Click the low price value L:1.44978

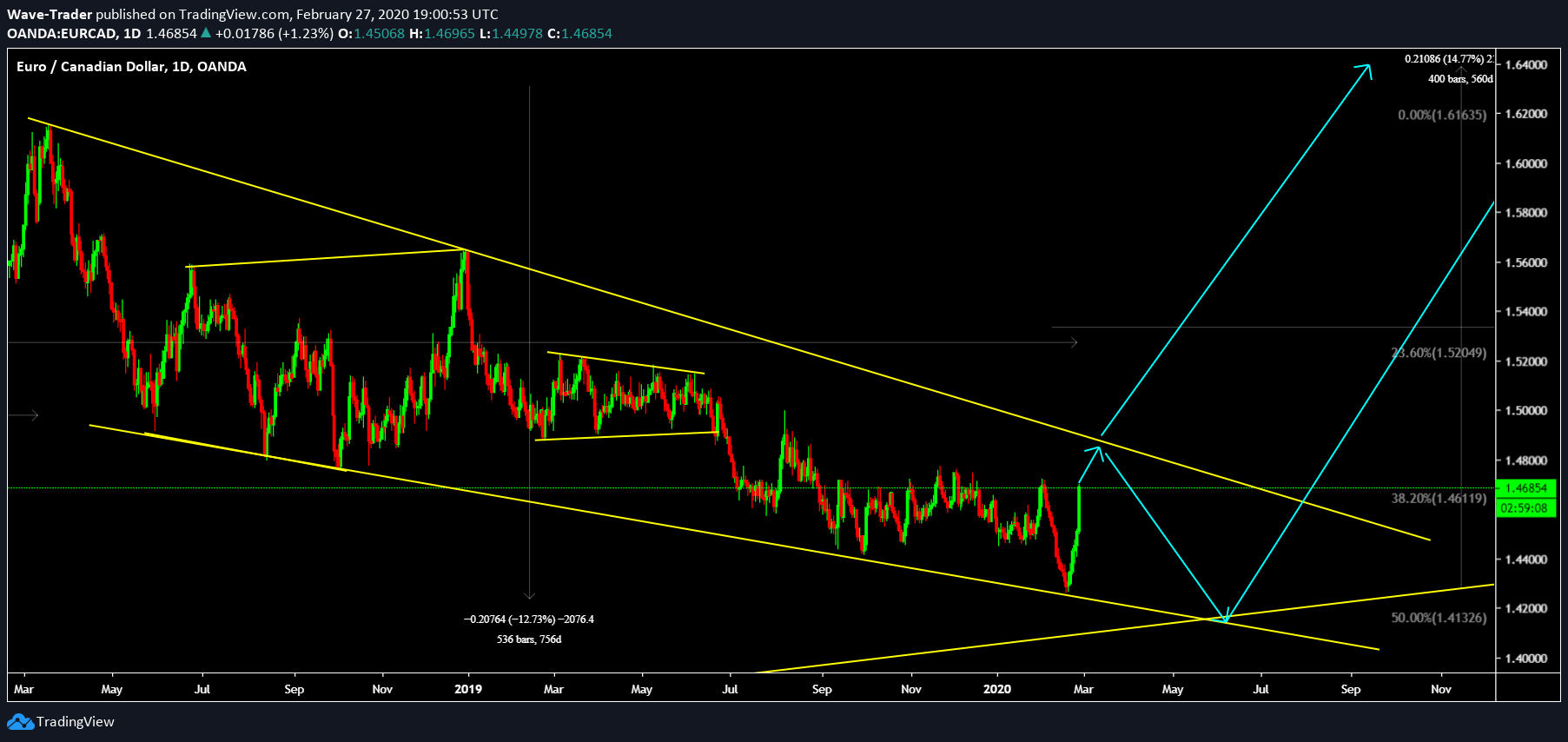[x=511, y=34]
